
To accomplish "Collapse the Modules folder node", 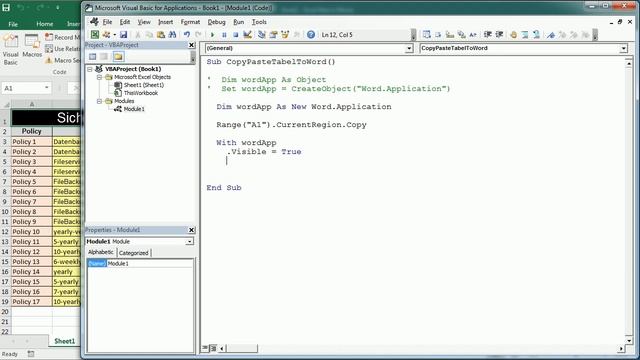I will [99, 101].
